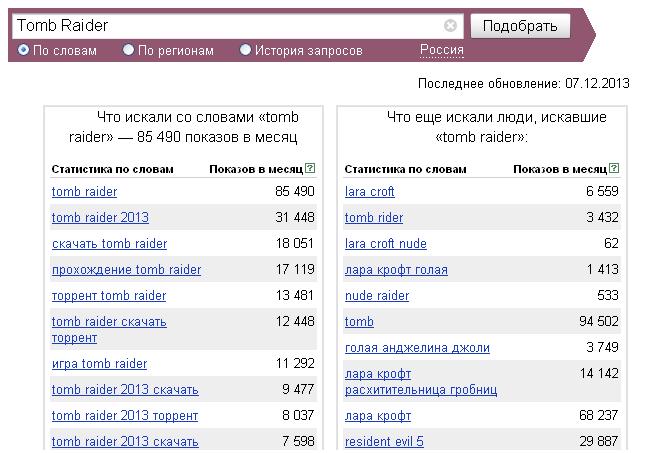Click the 31 448 impressions value
This screenshot has height=453, width=645.
coord(295,217)
